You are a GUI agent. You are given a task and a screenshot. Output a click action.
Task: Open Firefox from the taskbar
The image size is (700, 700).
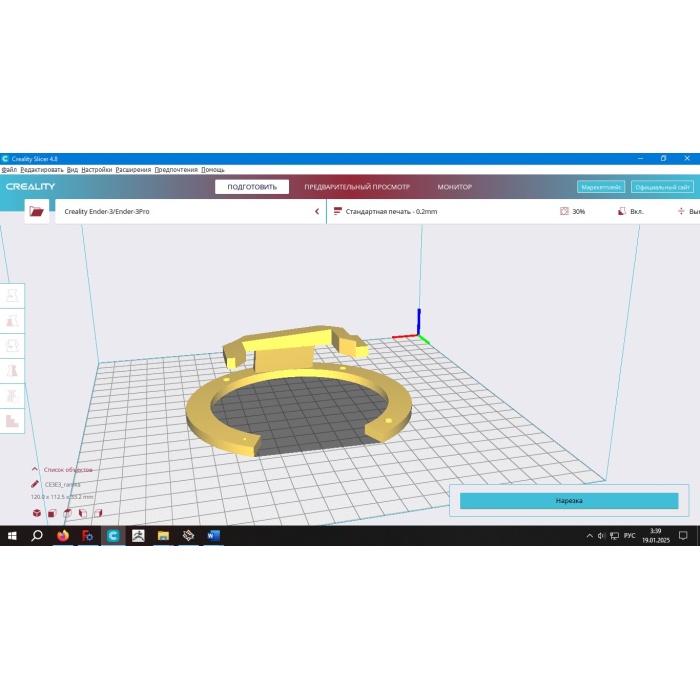tap(63, 535)
